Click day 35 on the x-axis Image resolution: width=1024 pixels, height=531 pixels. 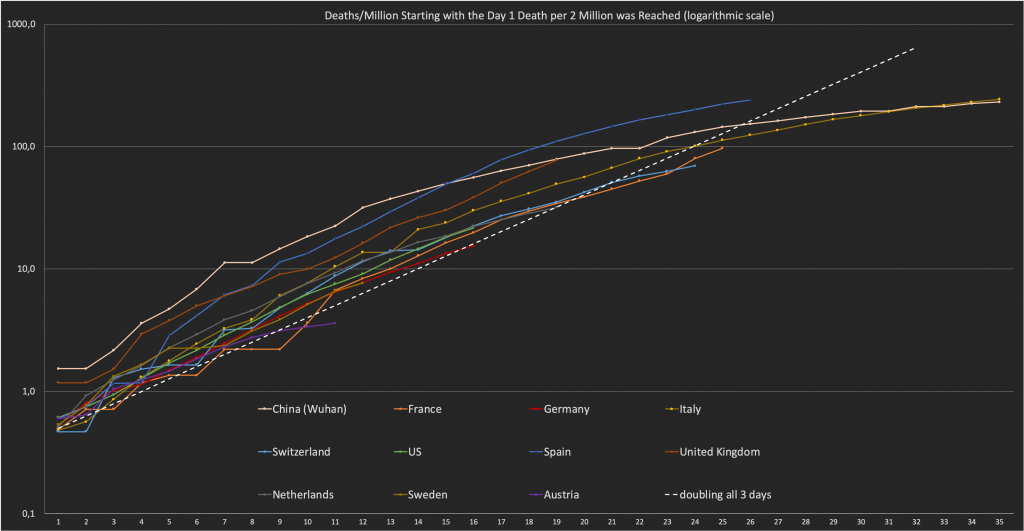pyautogui.click(x=998, y=522)
